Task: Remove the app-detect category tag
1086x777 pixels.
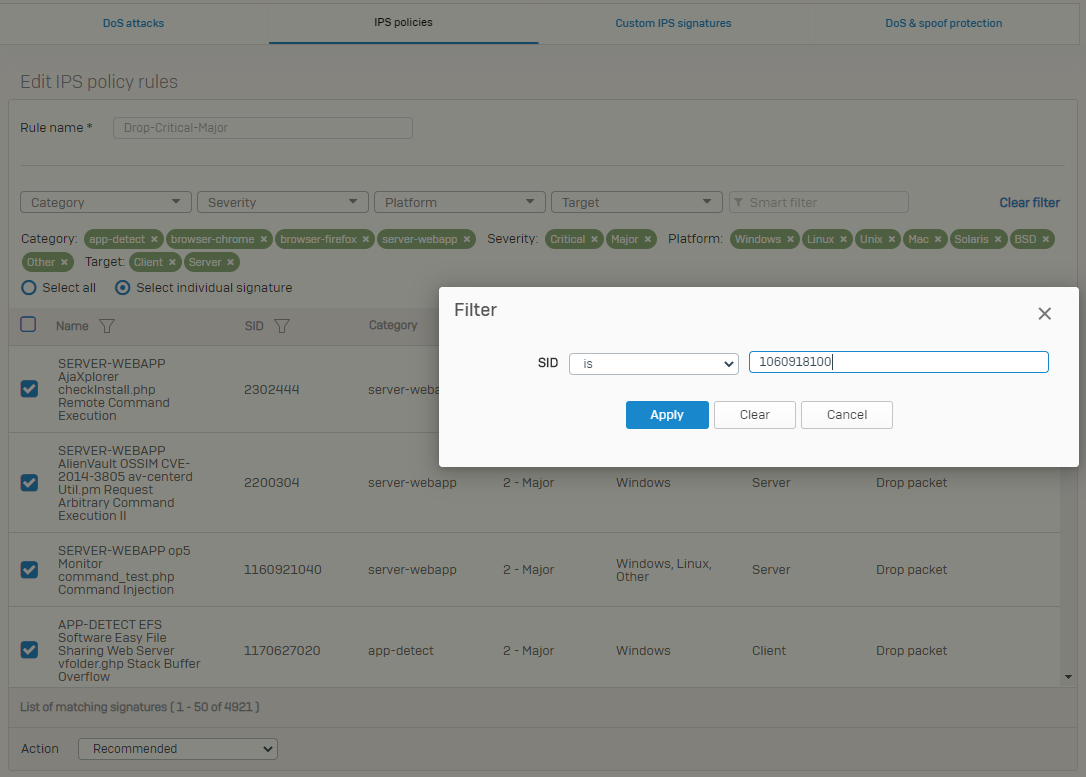Action: [x=154, y=239]
